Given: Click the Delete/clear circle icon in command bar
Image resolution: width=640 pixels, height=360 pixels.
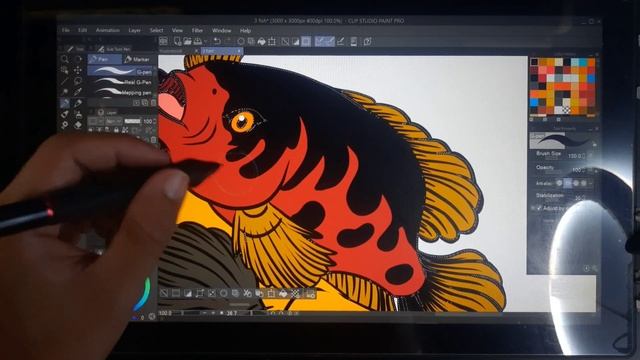Looking at the screenshot, I should point(241,41).
